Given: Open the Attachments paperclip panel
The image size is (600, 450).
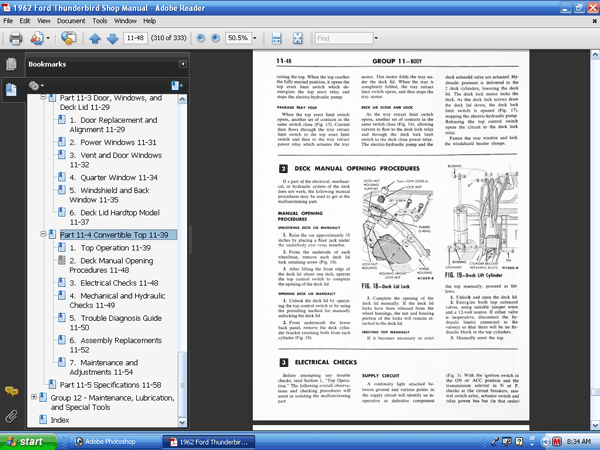Looking at the screenshot, I should pos(11,416).
